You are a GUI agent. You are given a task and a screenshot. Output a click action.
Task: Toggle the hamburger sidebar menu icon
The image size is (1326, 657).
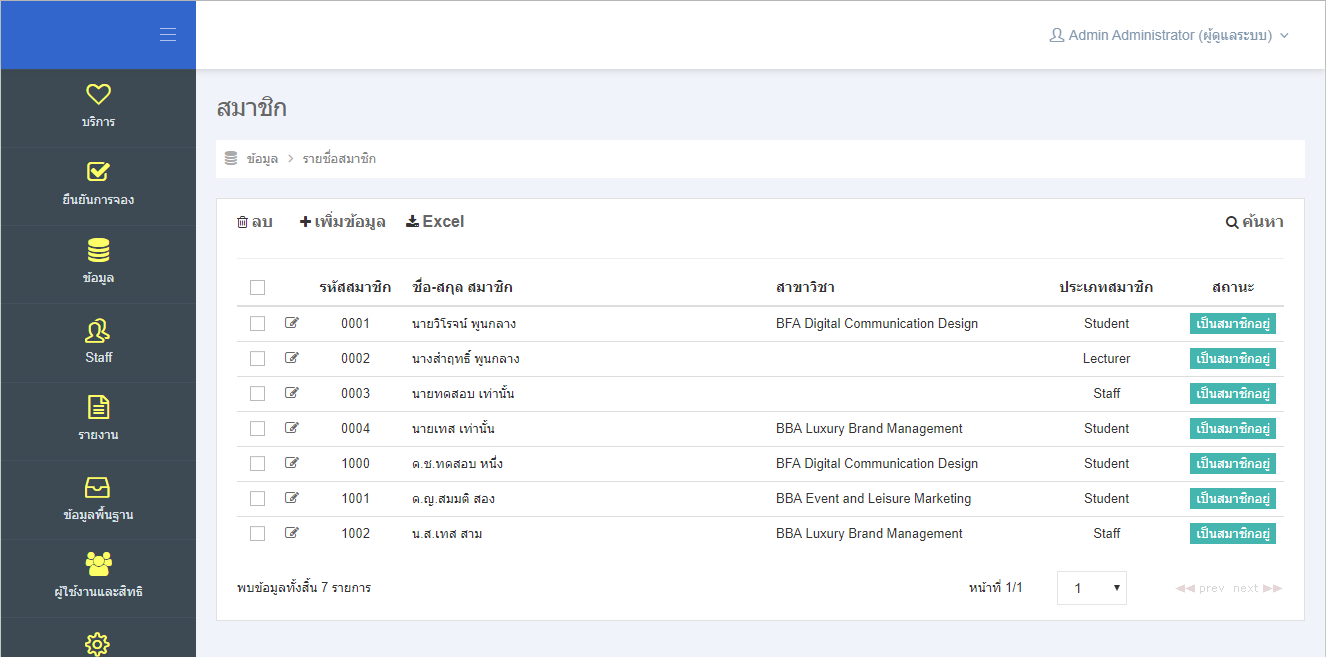point(168,35)
